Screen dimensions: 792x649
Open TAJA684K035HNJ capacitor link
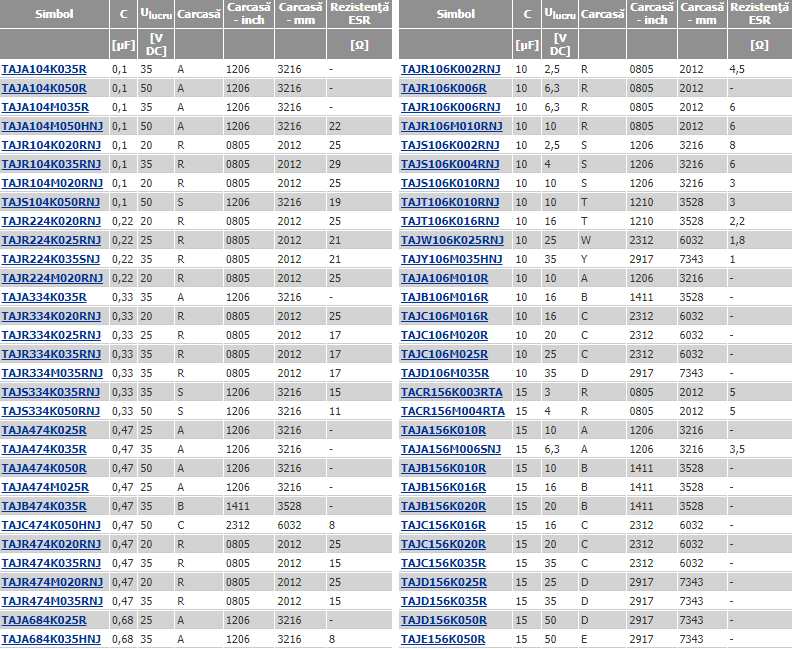[x=51, y=639]
